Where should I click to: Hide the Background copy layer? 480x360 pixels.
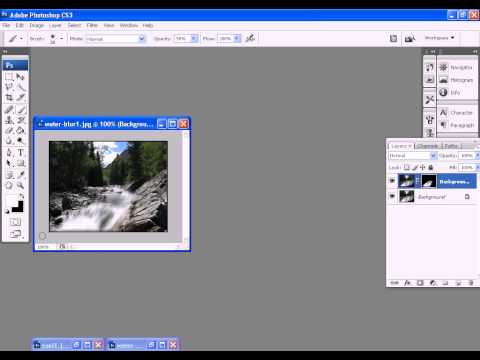tap(392, 181)
